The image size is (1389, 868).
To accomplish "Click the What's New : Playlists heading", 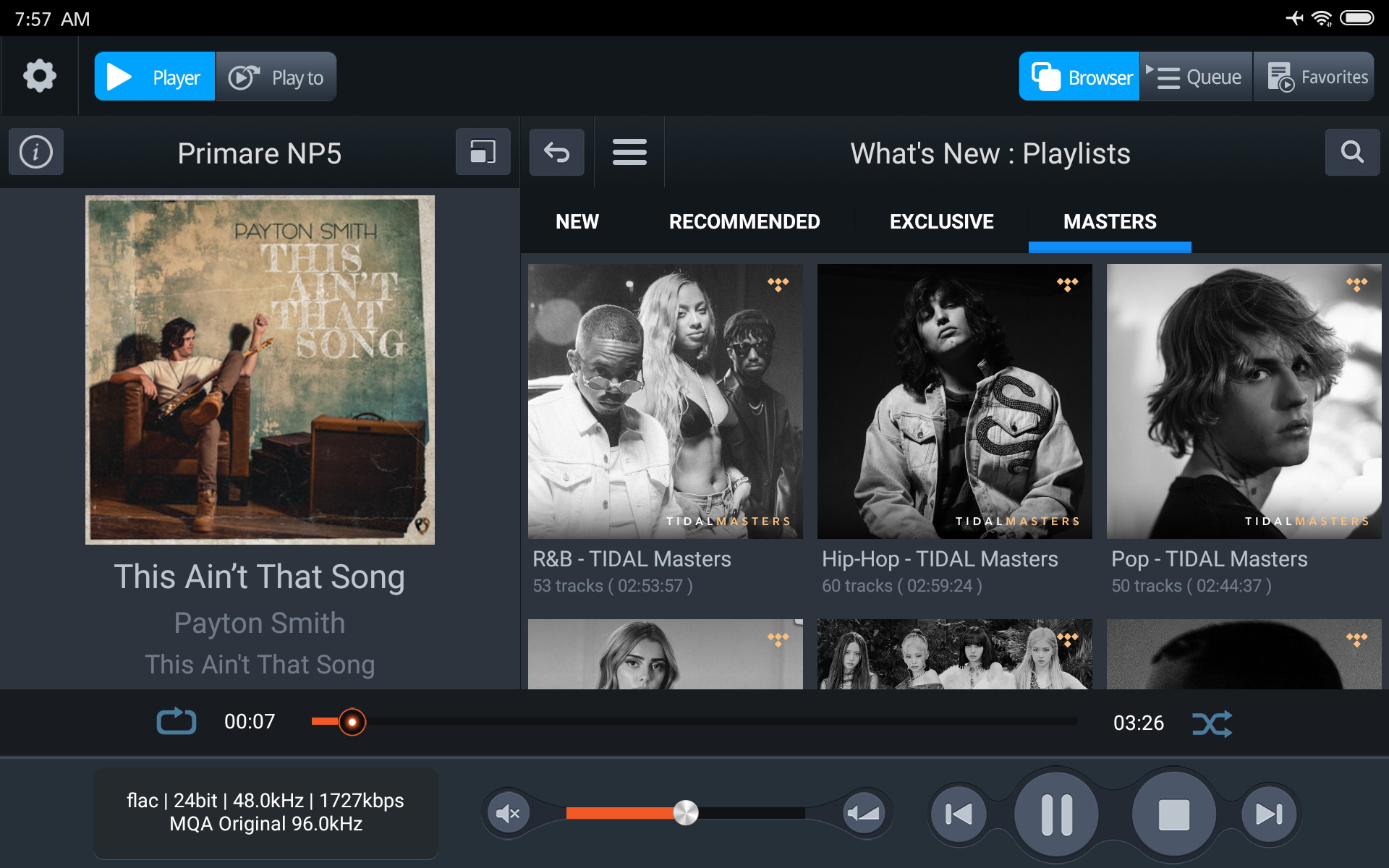I will click(990, 153).
